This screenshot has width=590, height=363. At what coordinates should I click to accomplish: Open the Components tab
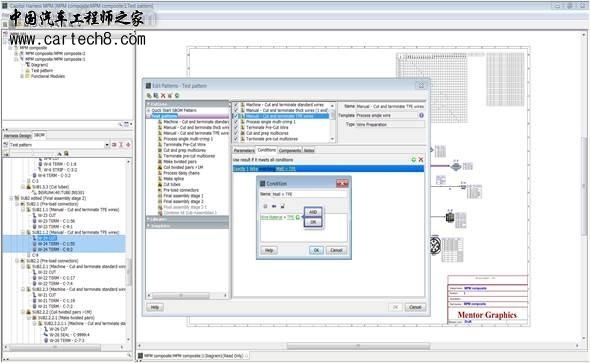[x=290, y=150]
